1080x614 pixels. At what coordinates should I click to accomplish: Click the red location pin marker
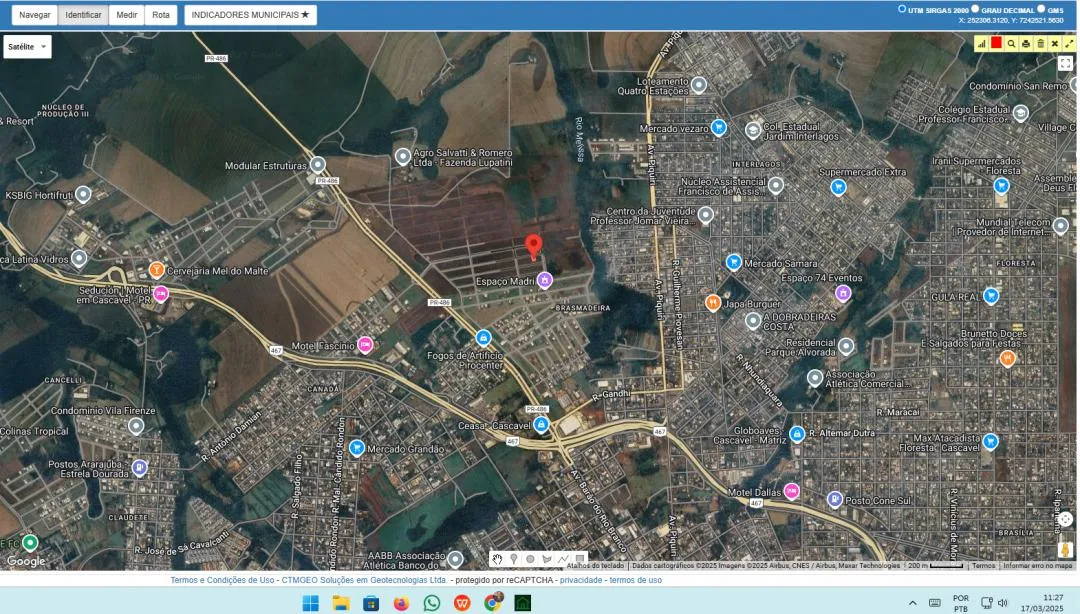point(533,246)
